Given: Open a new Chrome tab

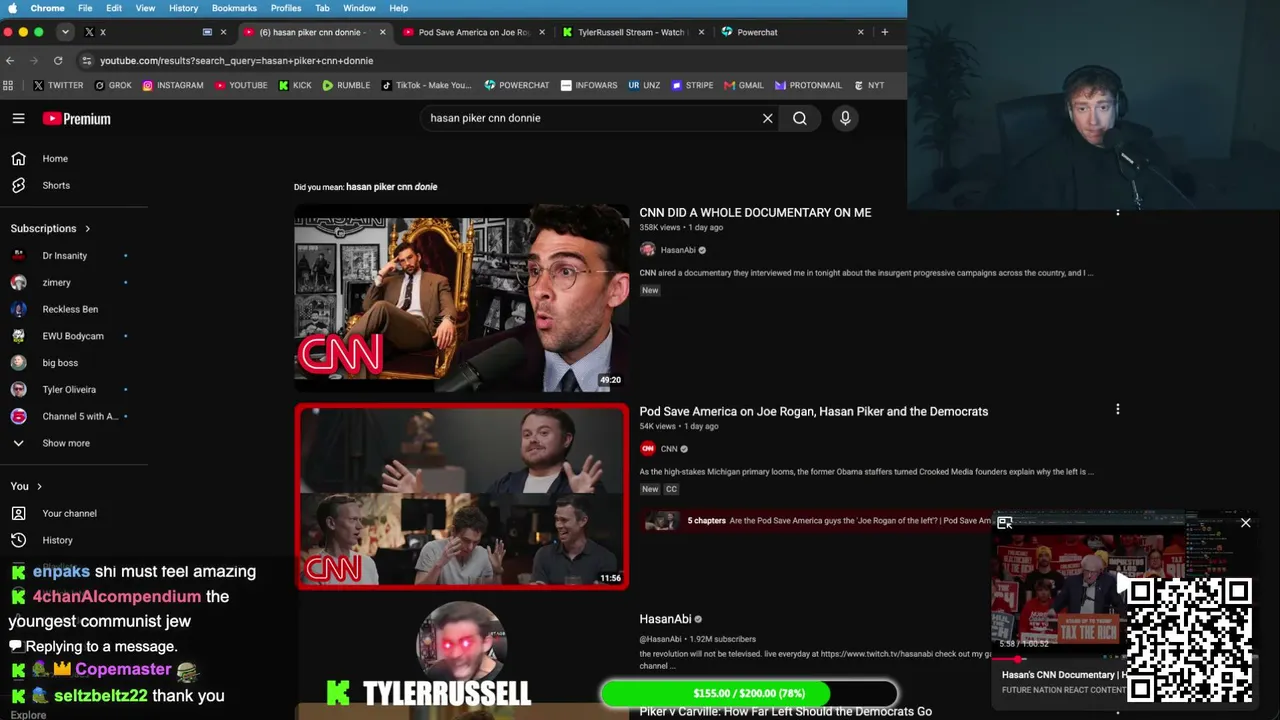Looking at the screenshot, I should [x=884, y=32].
